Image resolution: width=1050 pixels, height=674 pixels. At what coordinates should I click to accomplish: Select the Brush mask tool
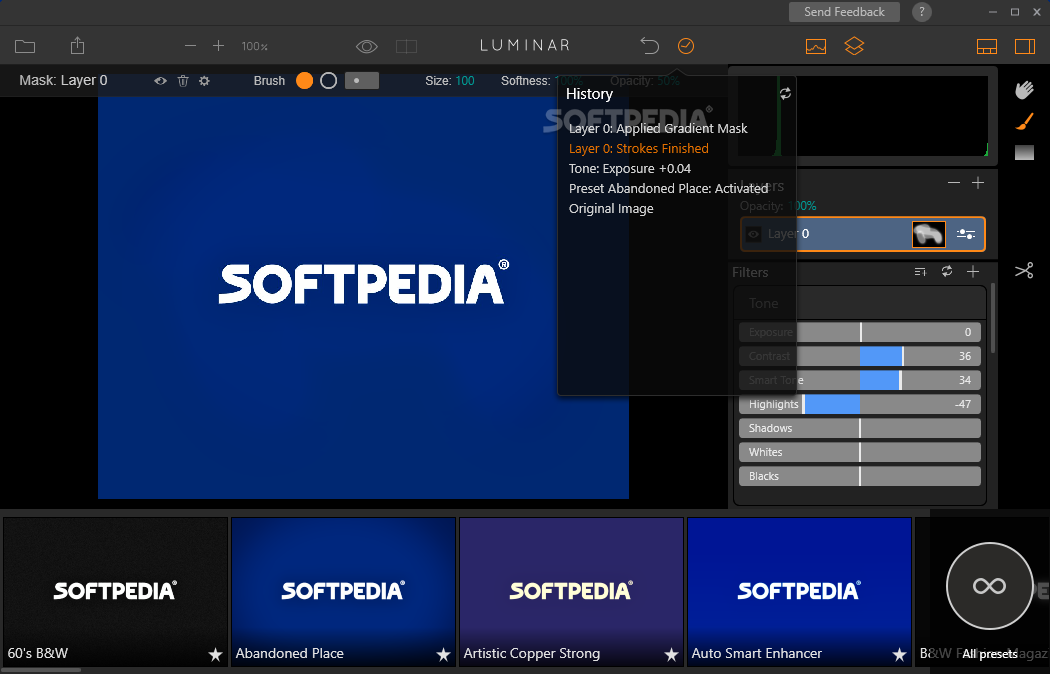click(x=1024, y=122)
